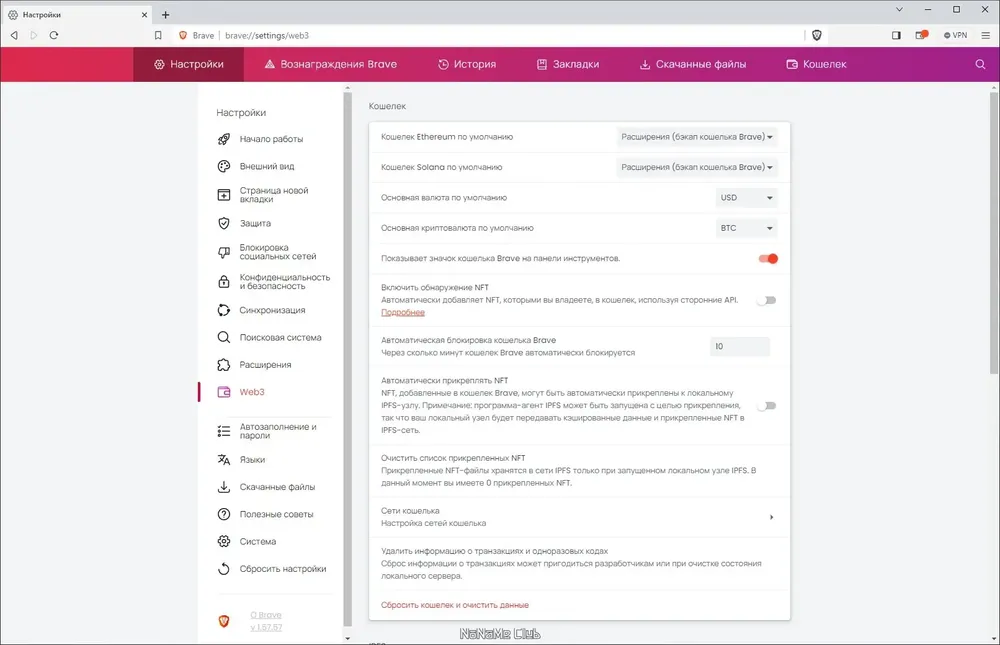Click the search settings magnifier icon
The width and height of the screenshot is (1000, 645).
980,64
